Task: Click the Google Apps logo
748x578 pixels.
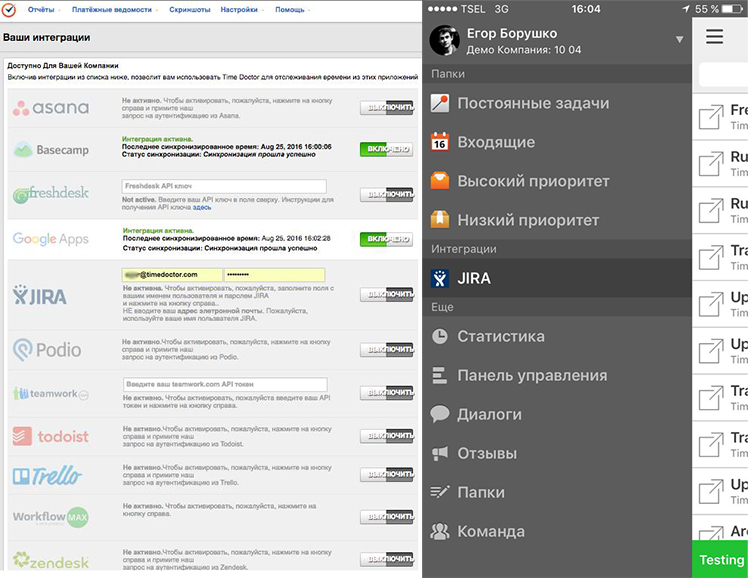Action: [51, 238]
